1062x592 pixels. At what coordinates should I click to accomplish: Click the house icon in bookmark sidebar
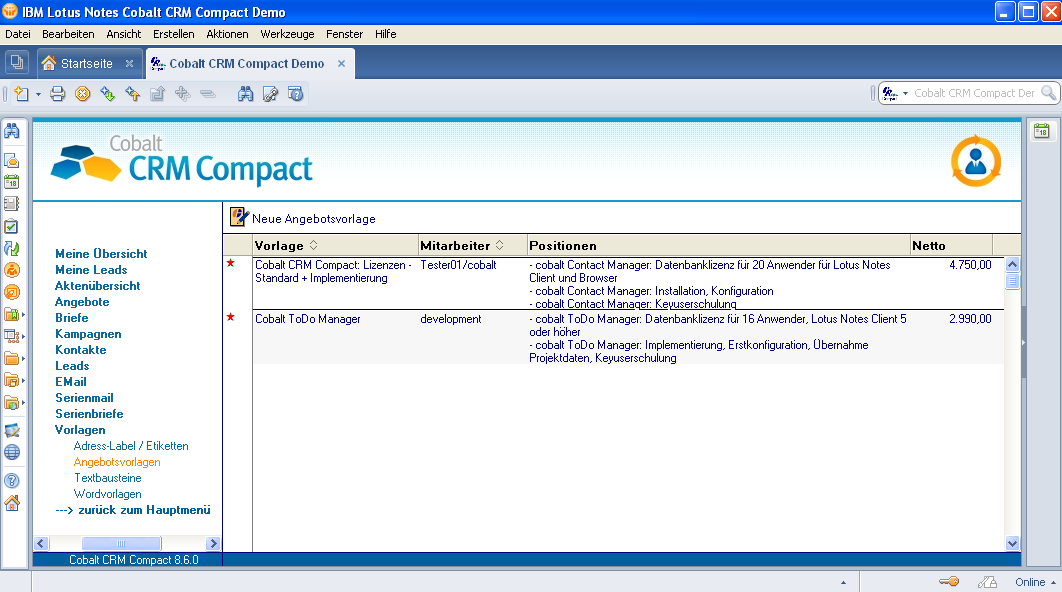12,503
